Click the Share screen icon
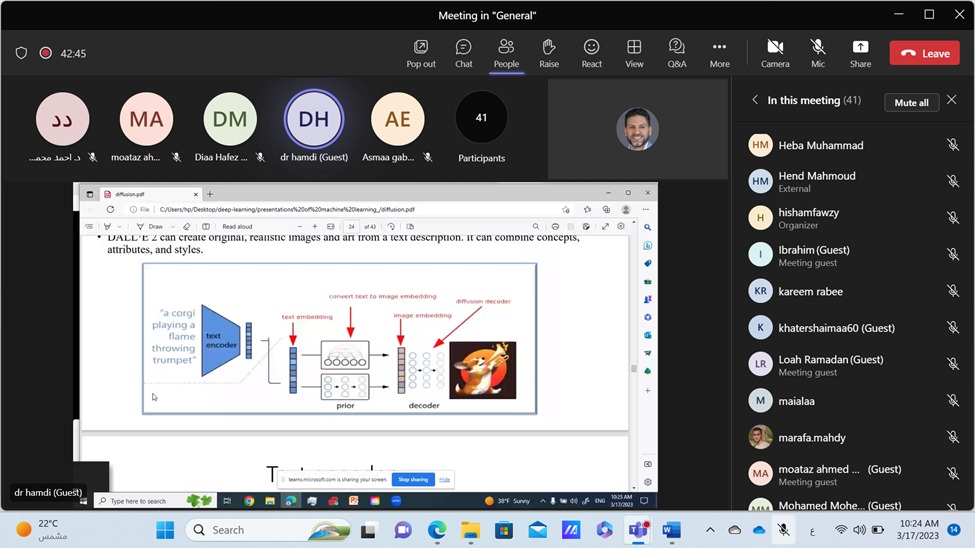This screenshot has width=975, height=548. [860, 53]
